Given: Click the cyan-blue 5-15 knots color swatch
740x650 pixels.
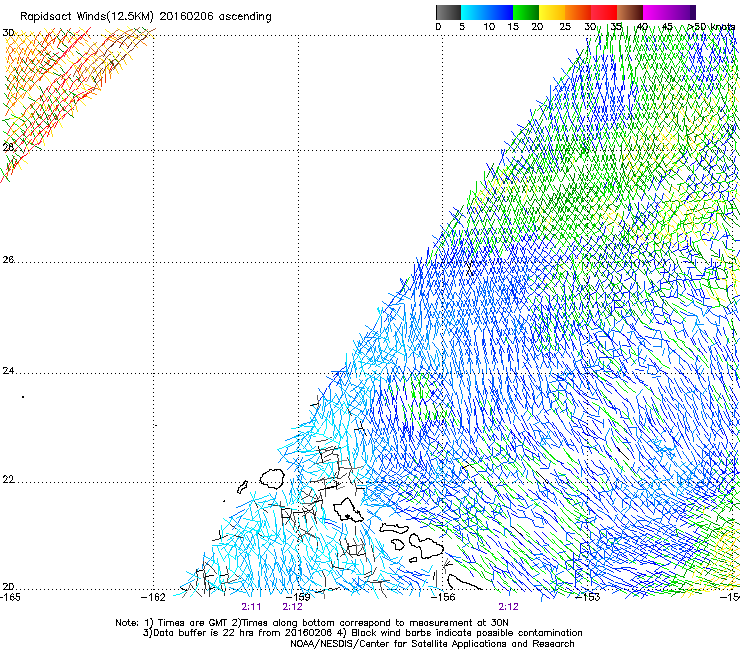Looking at the screenshot, I should coord(487,12).
